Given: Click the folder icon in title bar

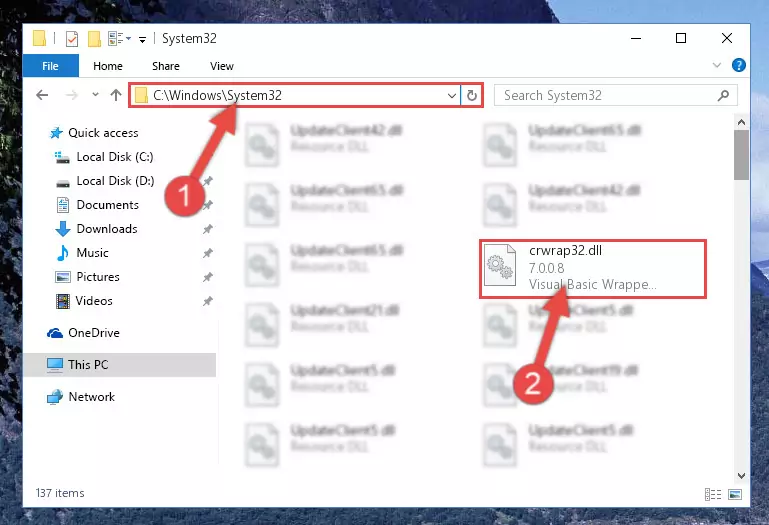Looking at the screenshot, I should tap(39, 38).
